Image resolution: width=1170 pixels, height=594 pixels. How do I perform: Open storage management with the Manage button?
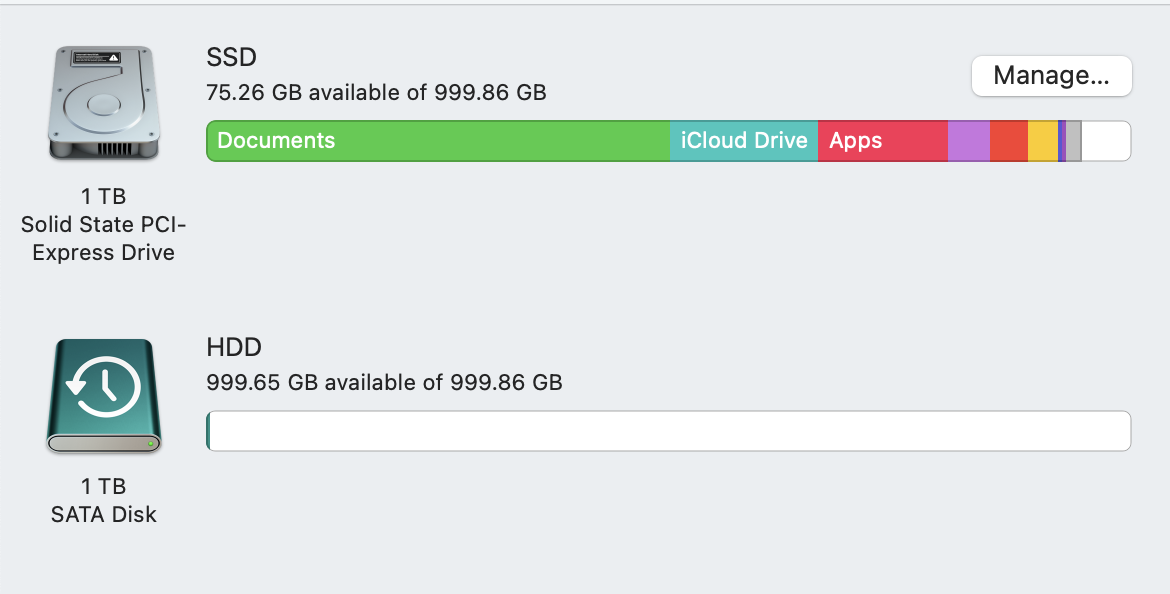(1051, 76)
